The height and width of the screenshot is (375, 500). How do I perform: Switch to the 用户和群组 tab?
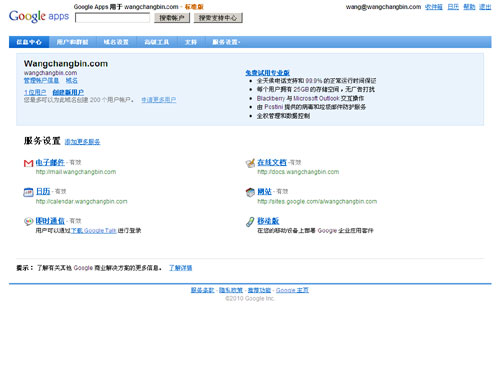pyautogui.click(x=72, y=42)
